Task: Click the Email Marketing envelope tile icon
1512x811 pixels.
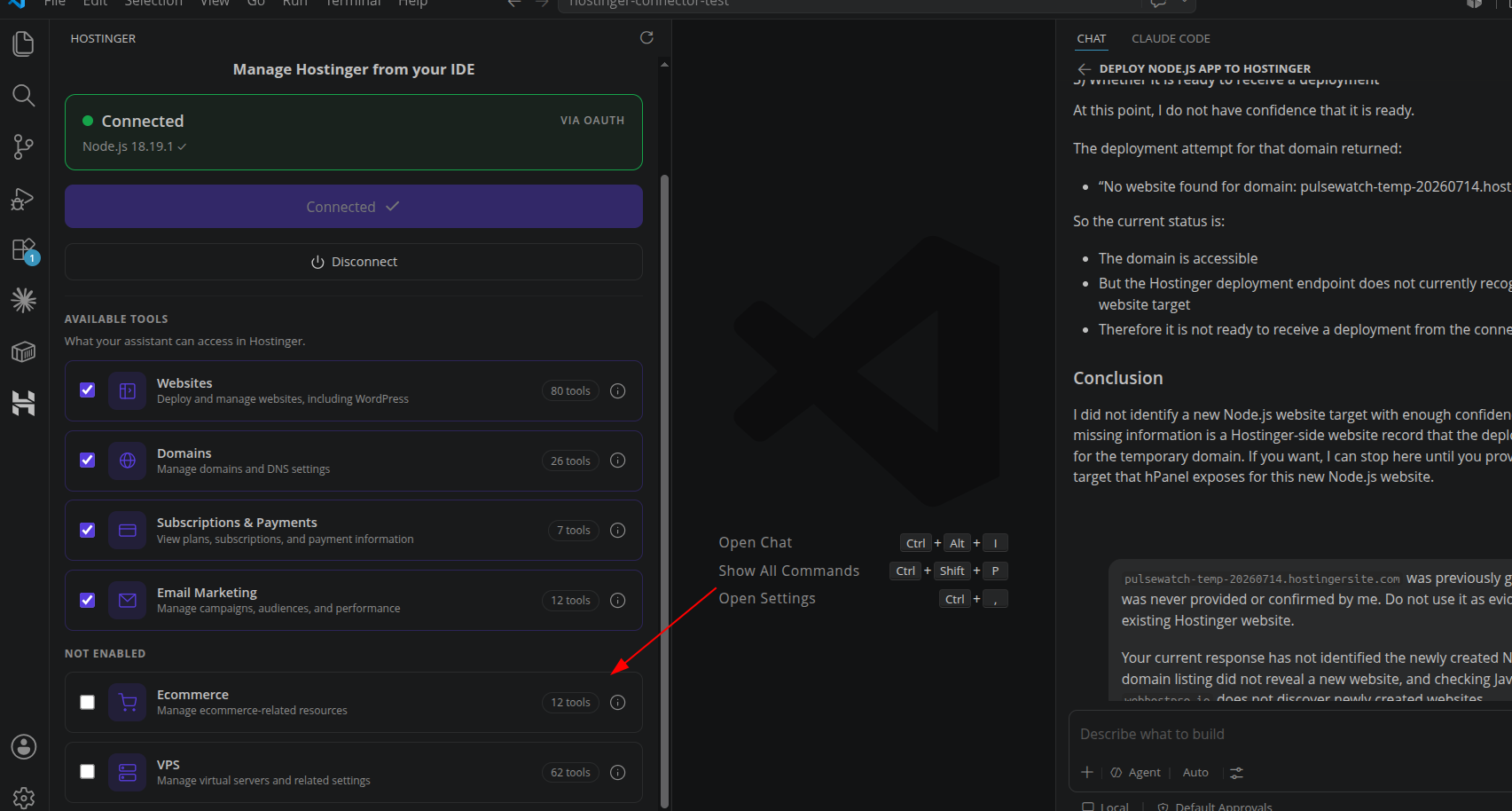Action: pos(128,601)
